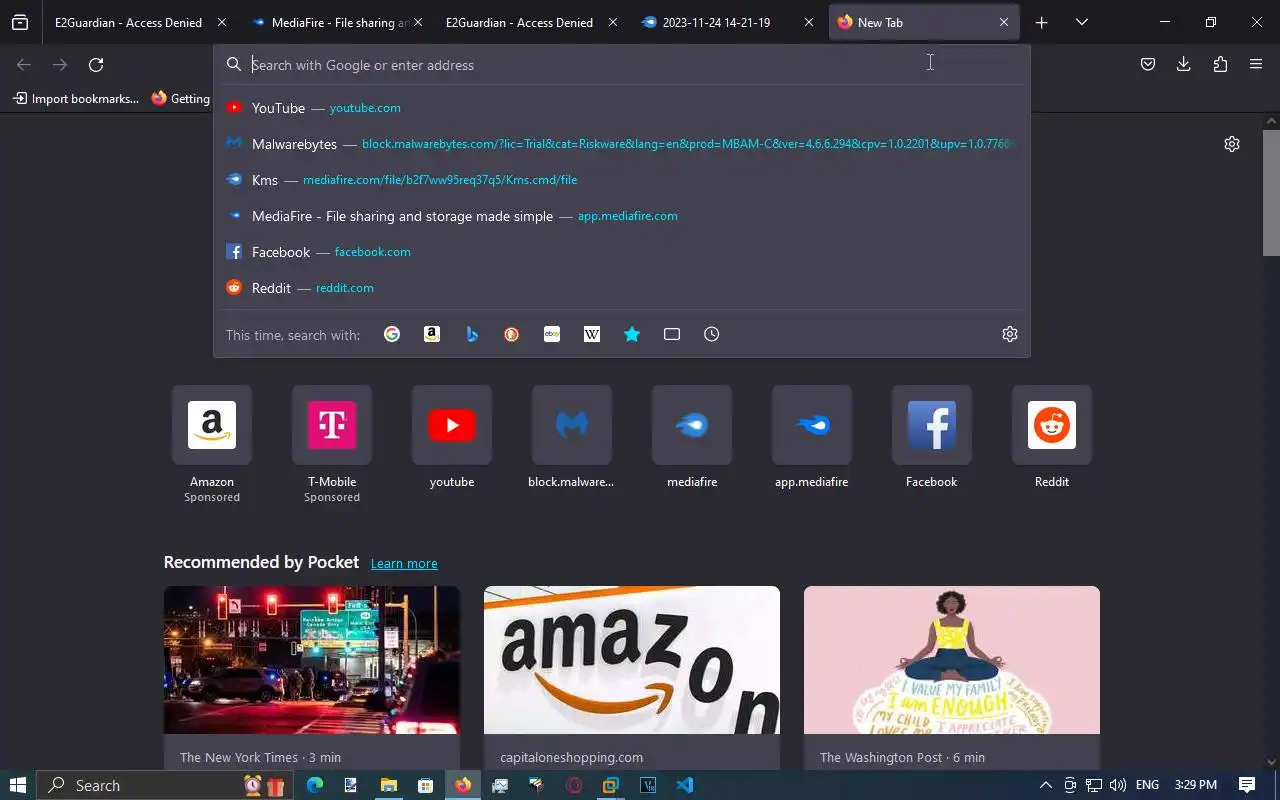Reload the current page
Image resolution: width=1280 pixels, height=800 pixels.
96,65
